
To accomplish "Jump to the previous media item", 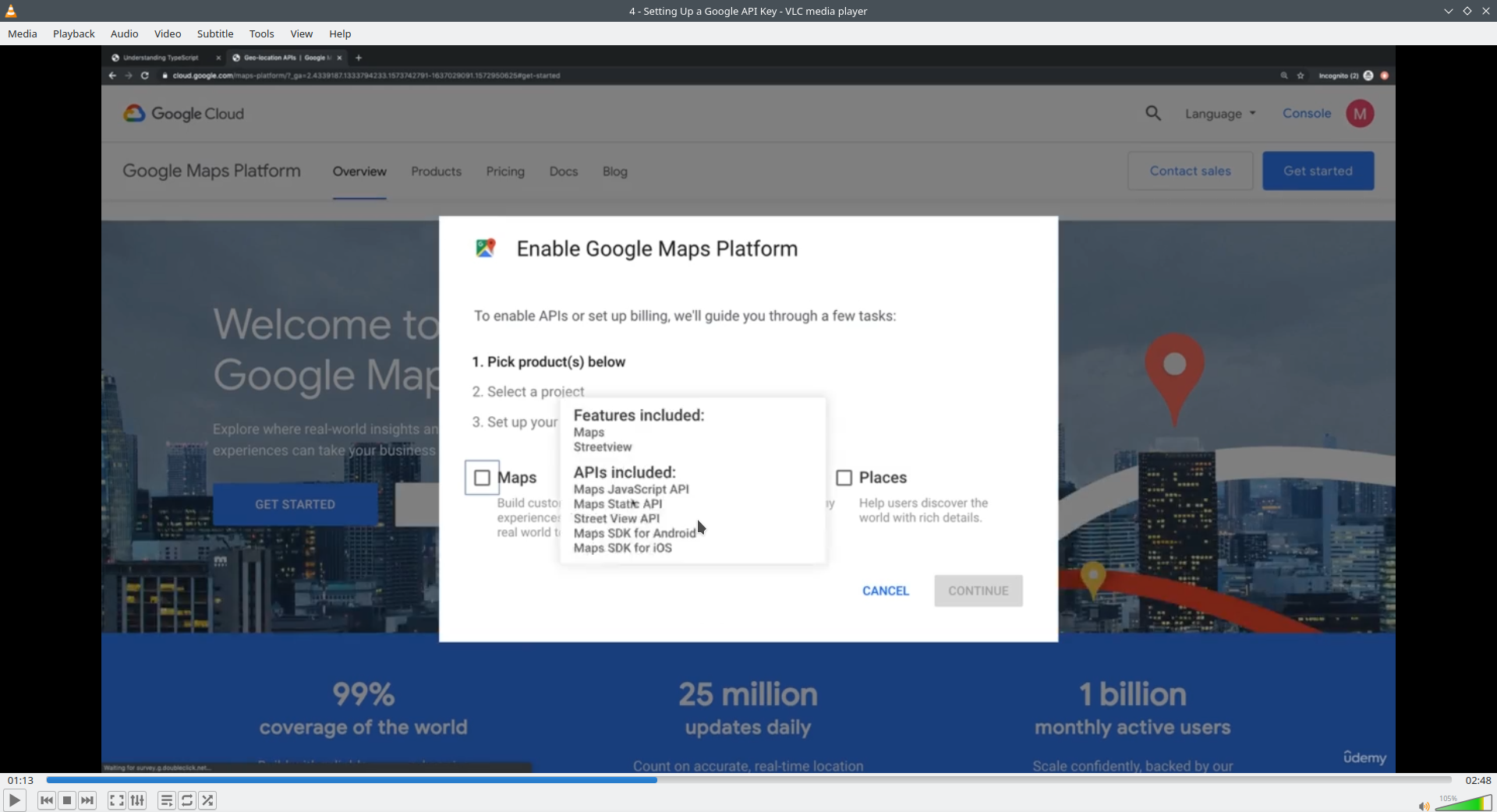I will pos(47,800).
